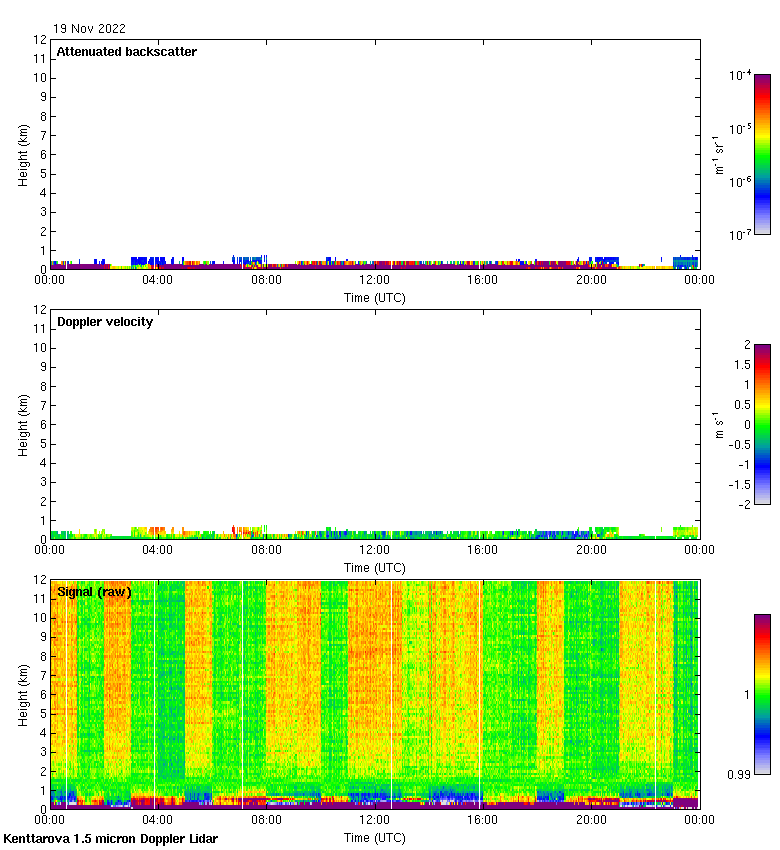Select the 19 Nov 2022 date label
780x850 pixels.
(x=90, y=29)
